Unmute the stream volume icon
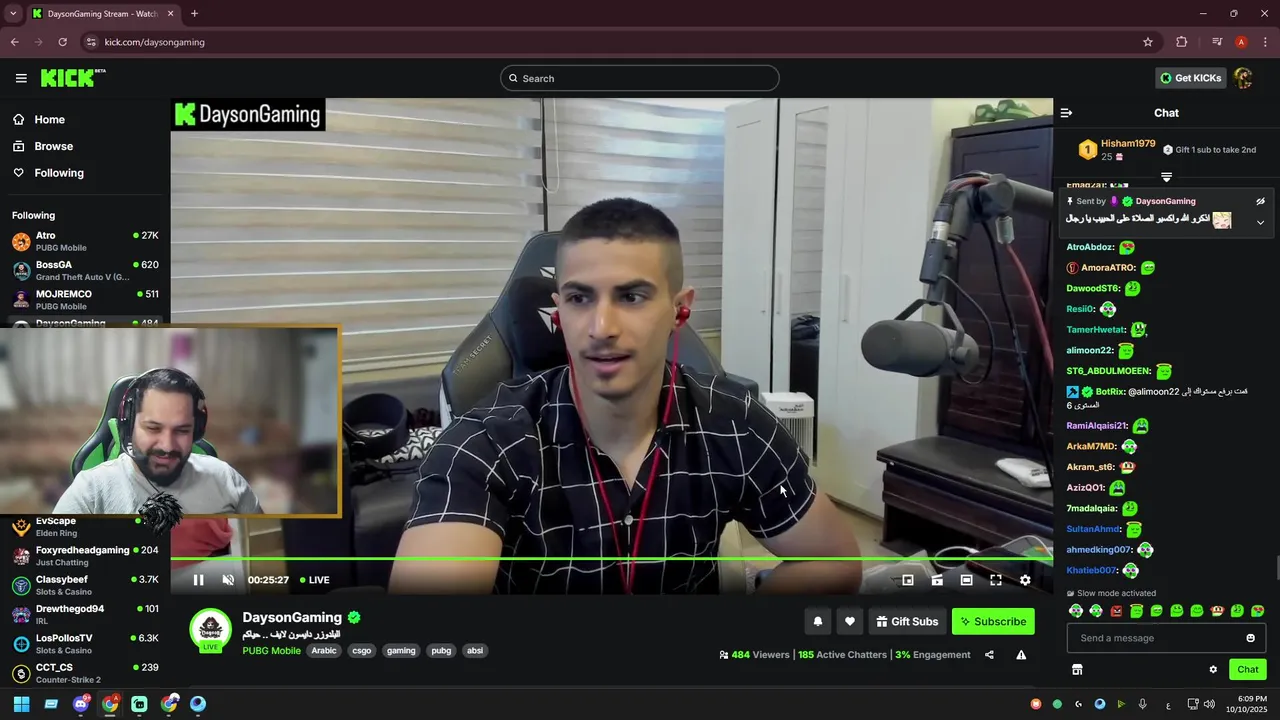1280x720 pixels. [x=228, y=580]
